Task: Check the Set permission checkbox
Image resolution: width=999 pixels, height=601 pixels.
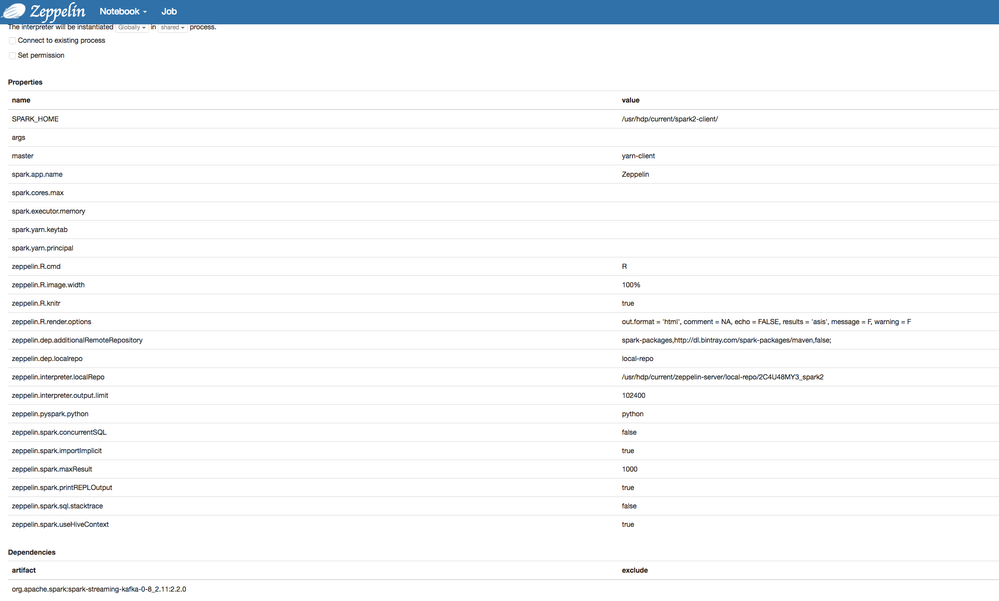Action: 11,55
